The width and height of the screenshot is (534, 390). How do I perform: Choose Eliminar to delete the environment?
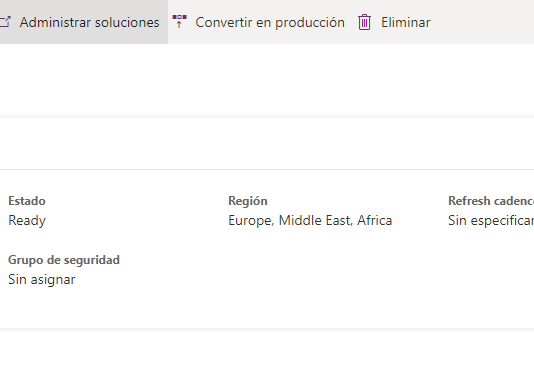click(x=405, y=22)
